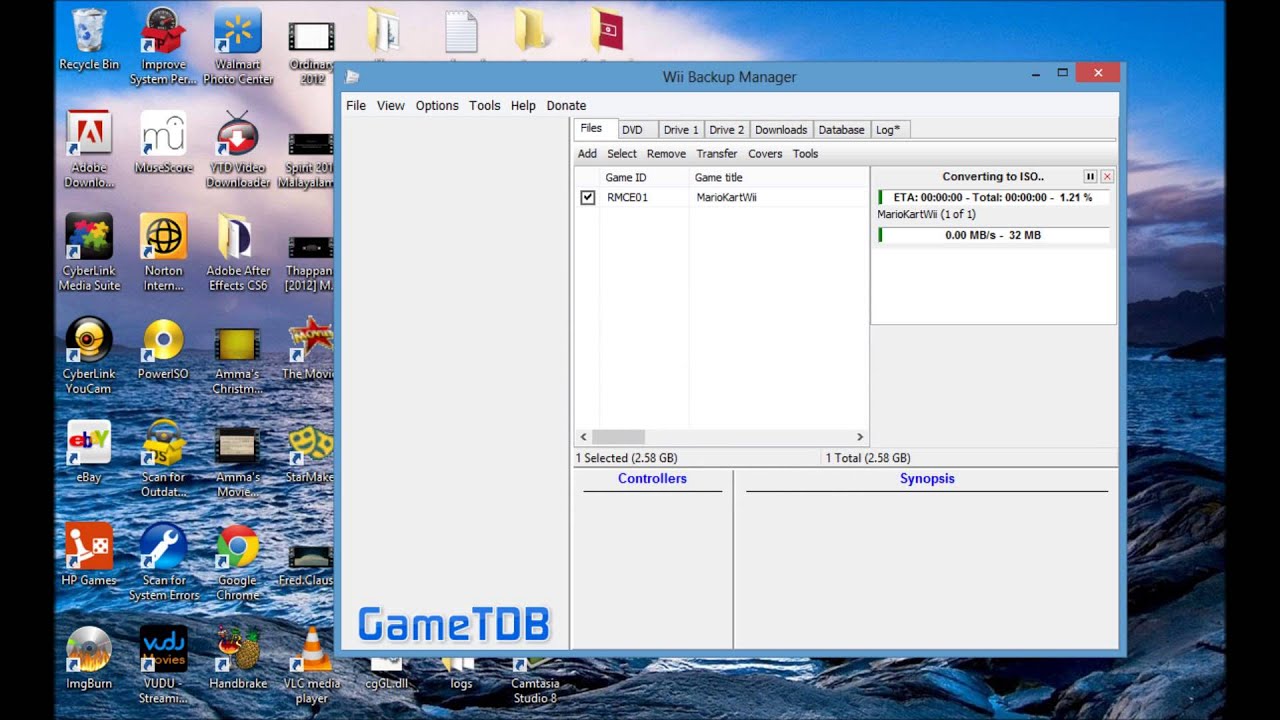The height and width of the screenshot is (720, 1280).
Task: Select the PowerISO desktop shortcut
Action: pos(163,348)
